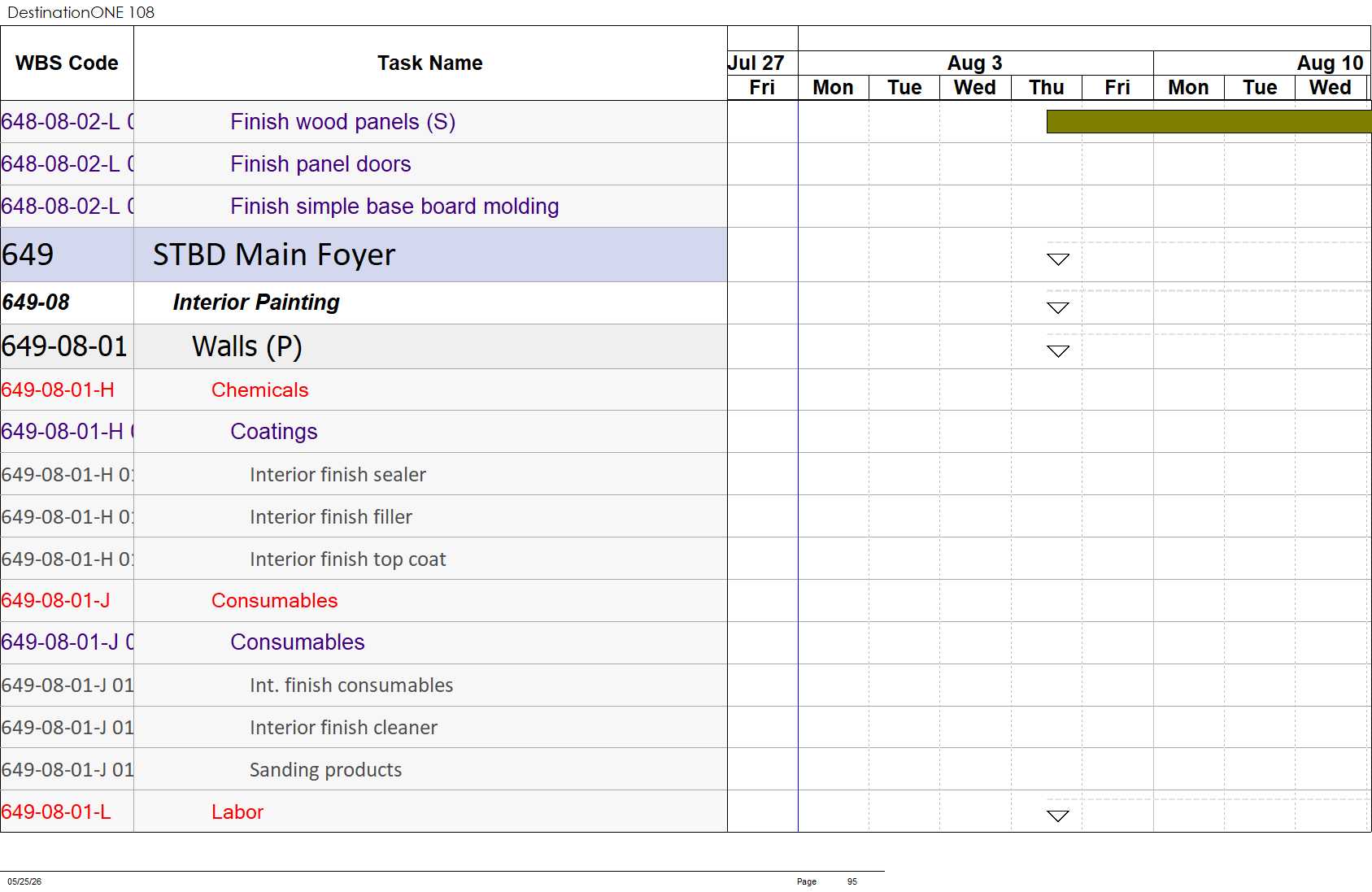
Task: Click the 'Thu' day header under Aug 3
Action: pos(1047,88)
